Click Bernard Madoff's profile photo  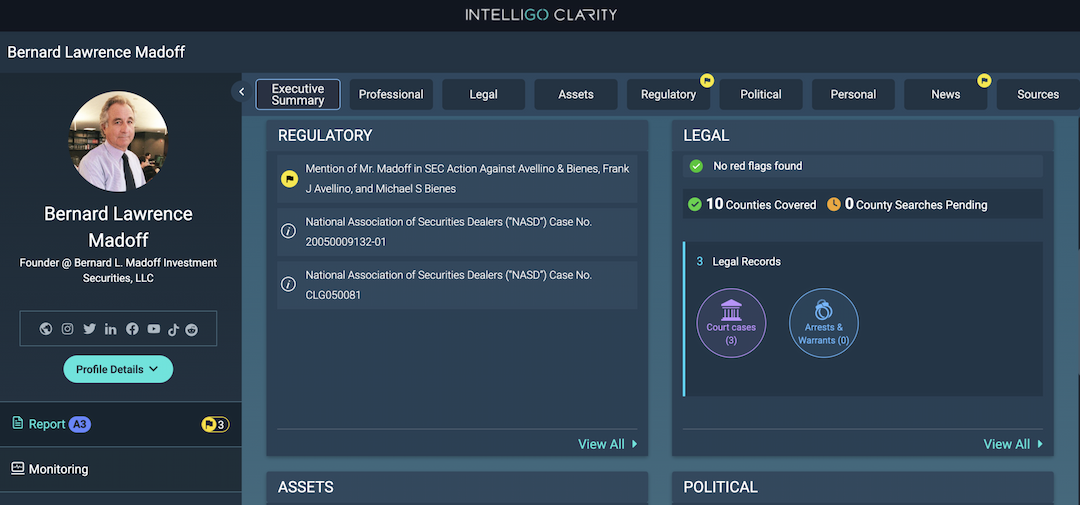pyautogui.click(x=118, y=141)
